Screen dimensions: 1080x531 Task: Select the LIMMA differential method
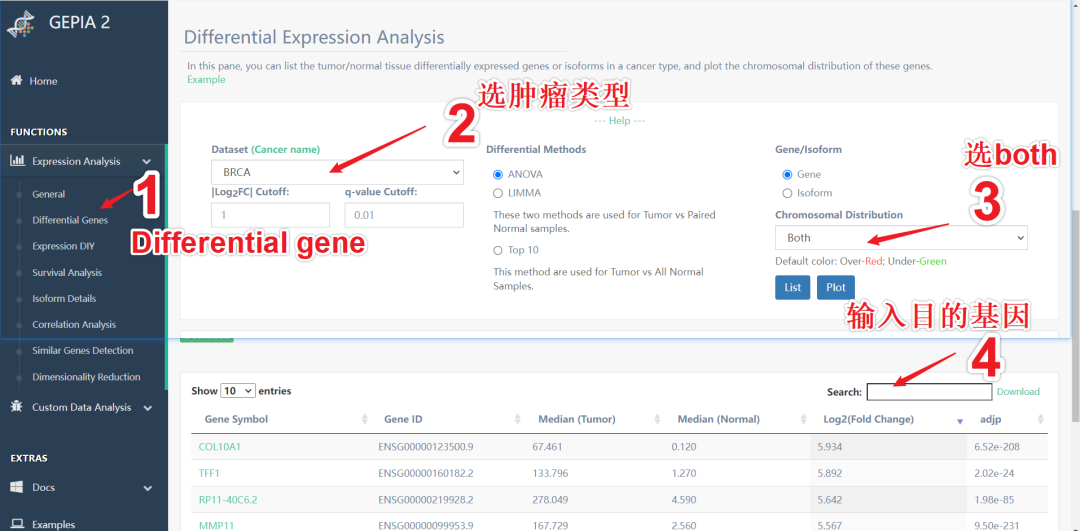point(498,193)
